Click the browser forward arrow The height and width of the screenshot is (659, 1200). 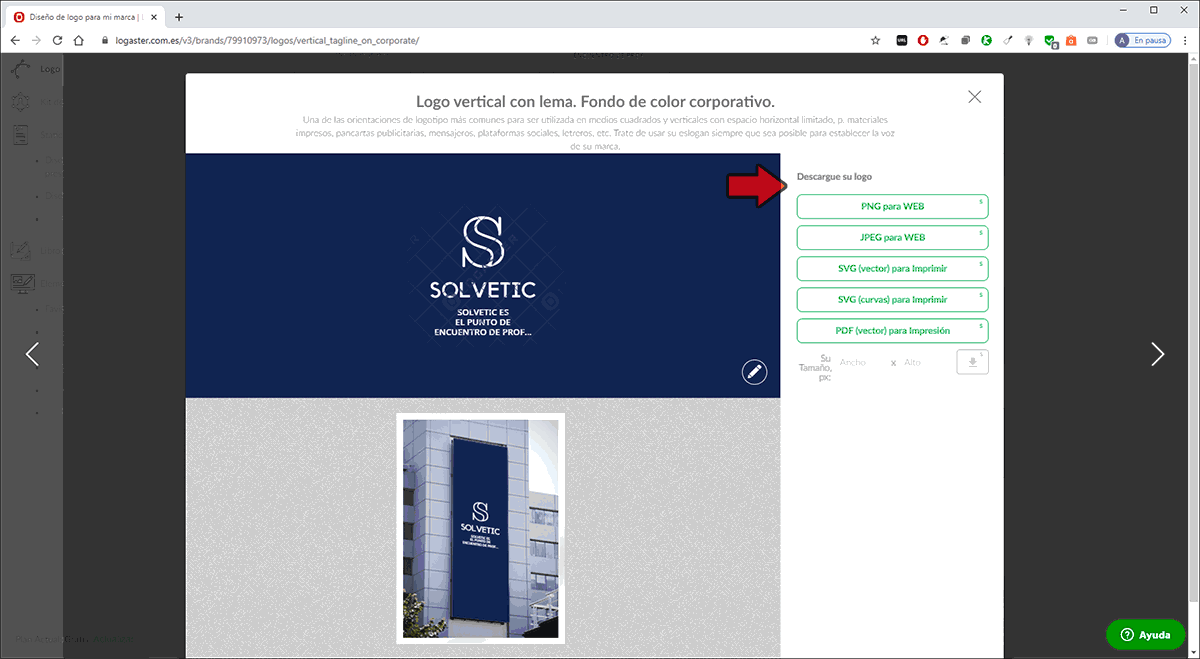(36, 40)
